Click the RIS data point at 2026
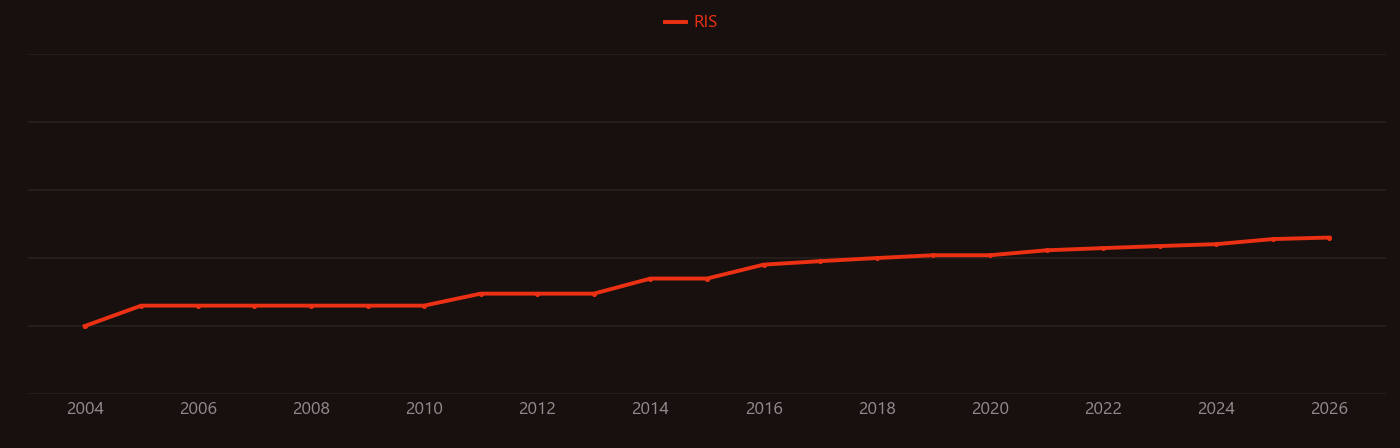 [x=1329, y=238]
